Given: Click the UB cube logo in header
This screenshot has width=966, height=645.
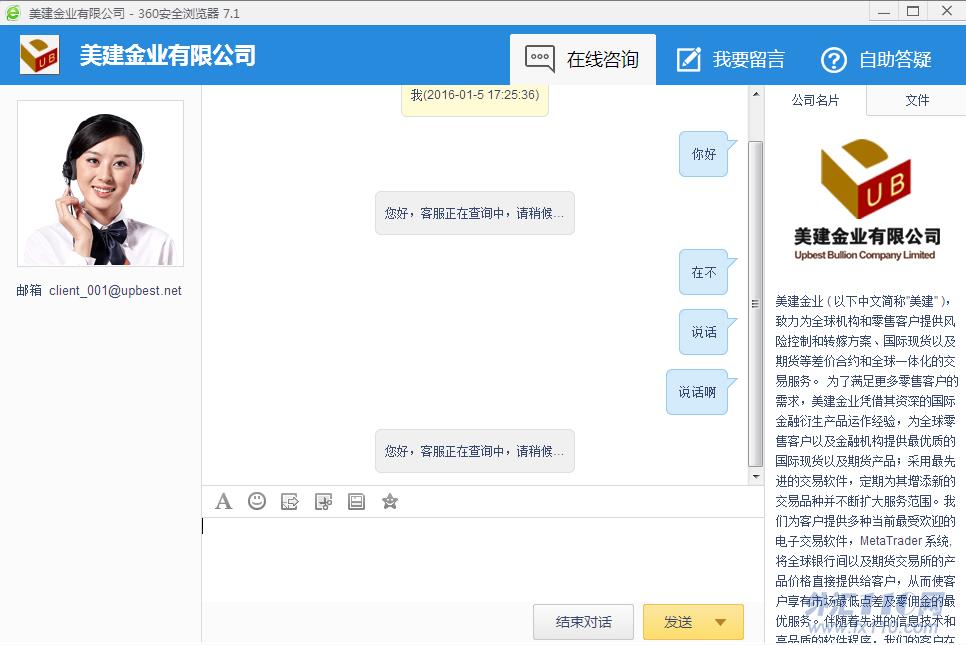Looking at the screenshot, I should pos(39,55).
